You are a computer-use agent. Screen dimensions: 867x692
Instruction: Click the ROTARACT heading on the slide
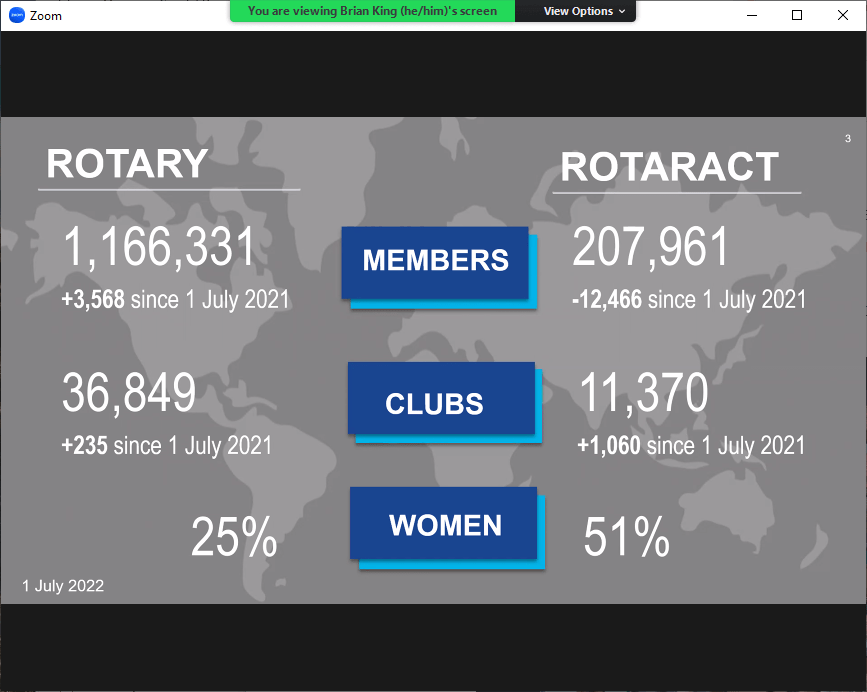669,167
